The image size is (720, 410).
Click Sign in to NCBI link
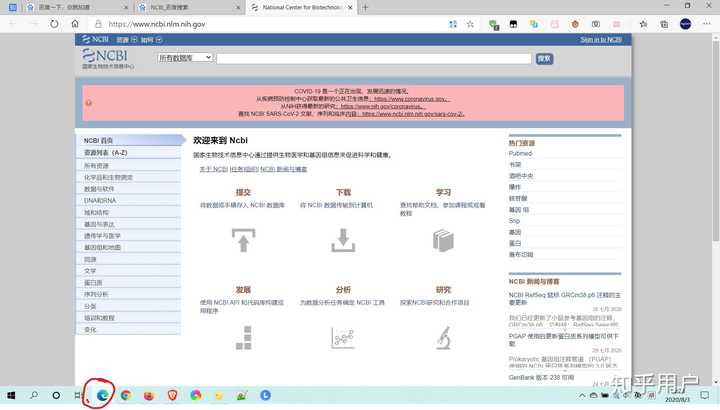601,39
